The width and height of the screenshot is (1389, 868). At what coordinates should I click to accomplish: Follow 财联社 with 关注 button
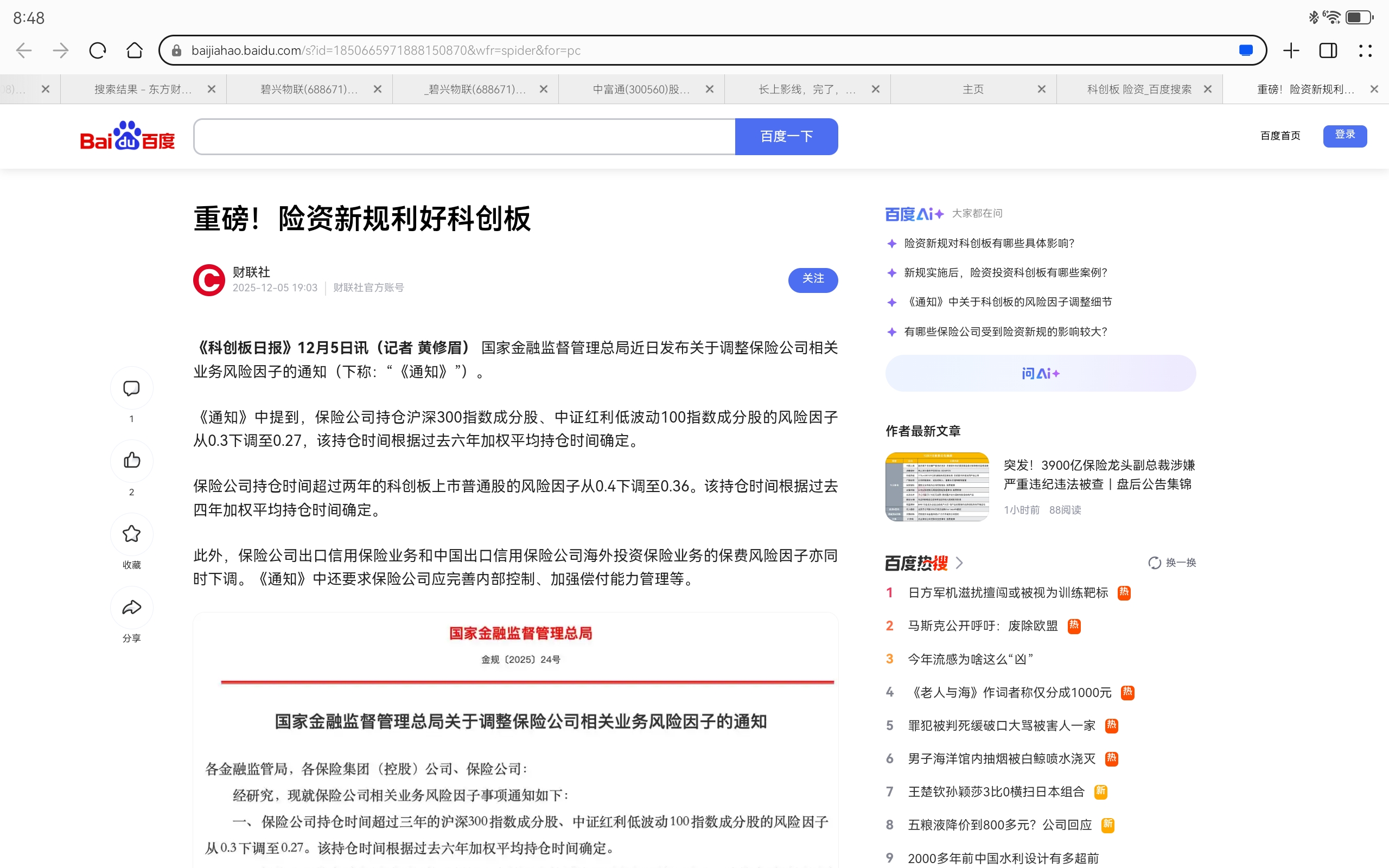[x=813, y=279]
